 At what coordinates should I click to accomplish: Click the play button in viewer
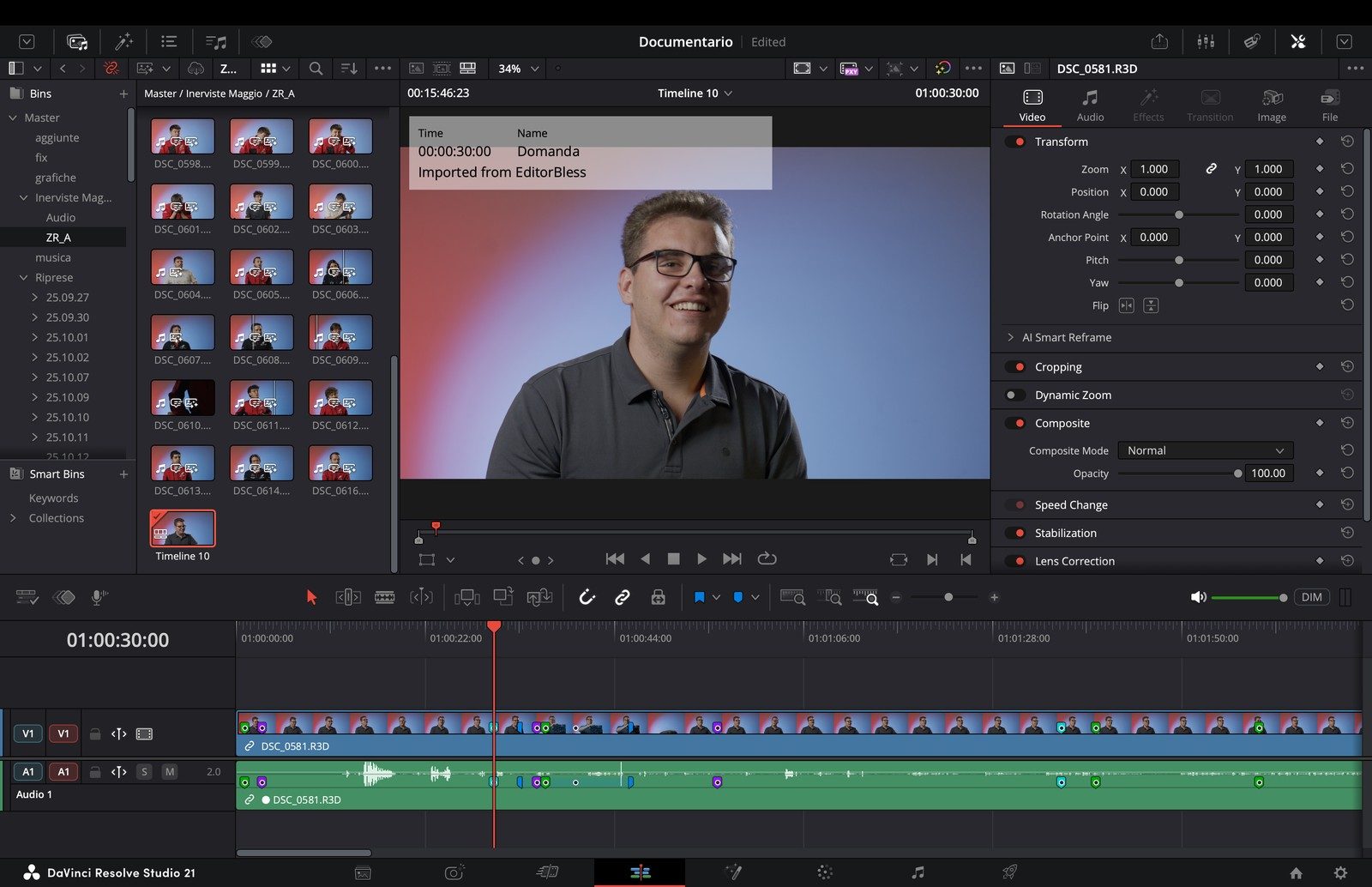tap(701, 558)
